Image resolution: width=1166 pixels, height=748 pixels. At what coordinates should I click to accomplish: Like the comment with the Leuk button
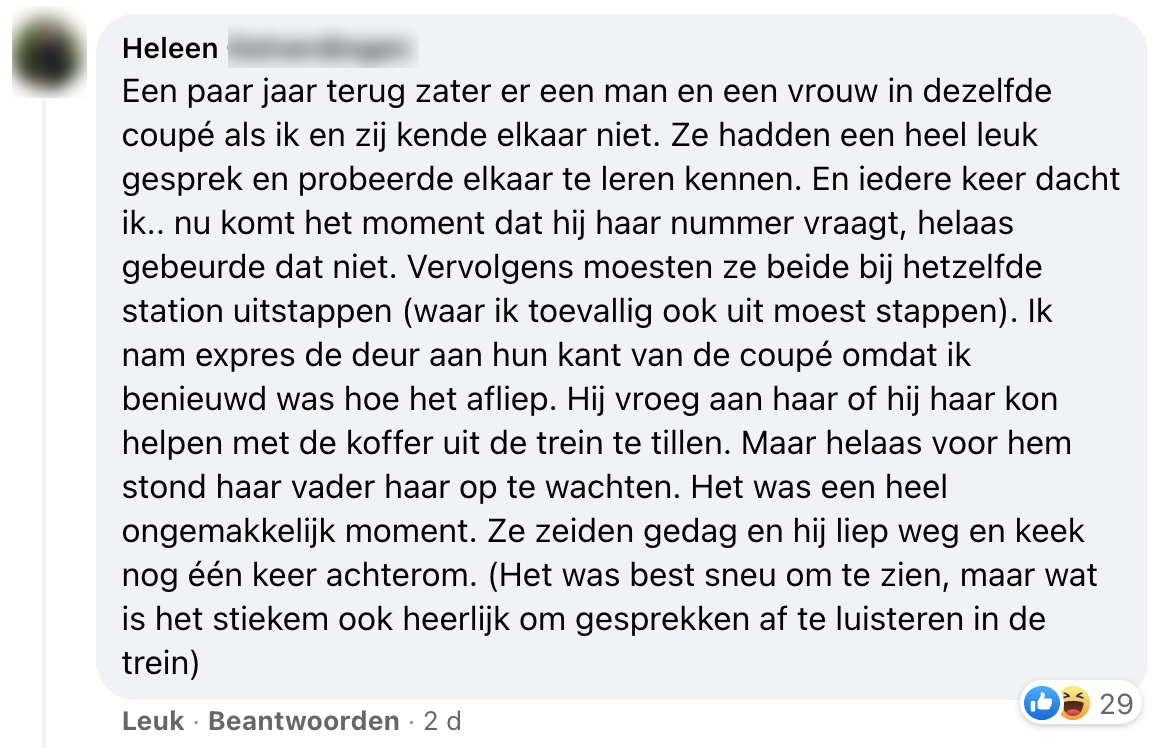pos(153,721)
